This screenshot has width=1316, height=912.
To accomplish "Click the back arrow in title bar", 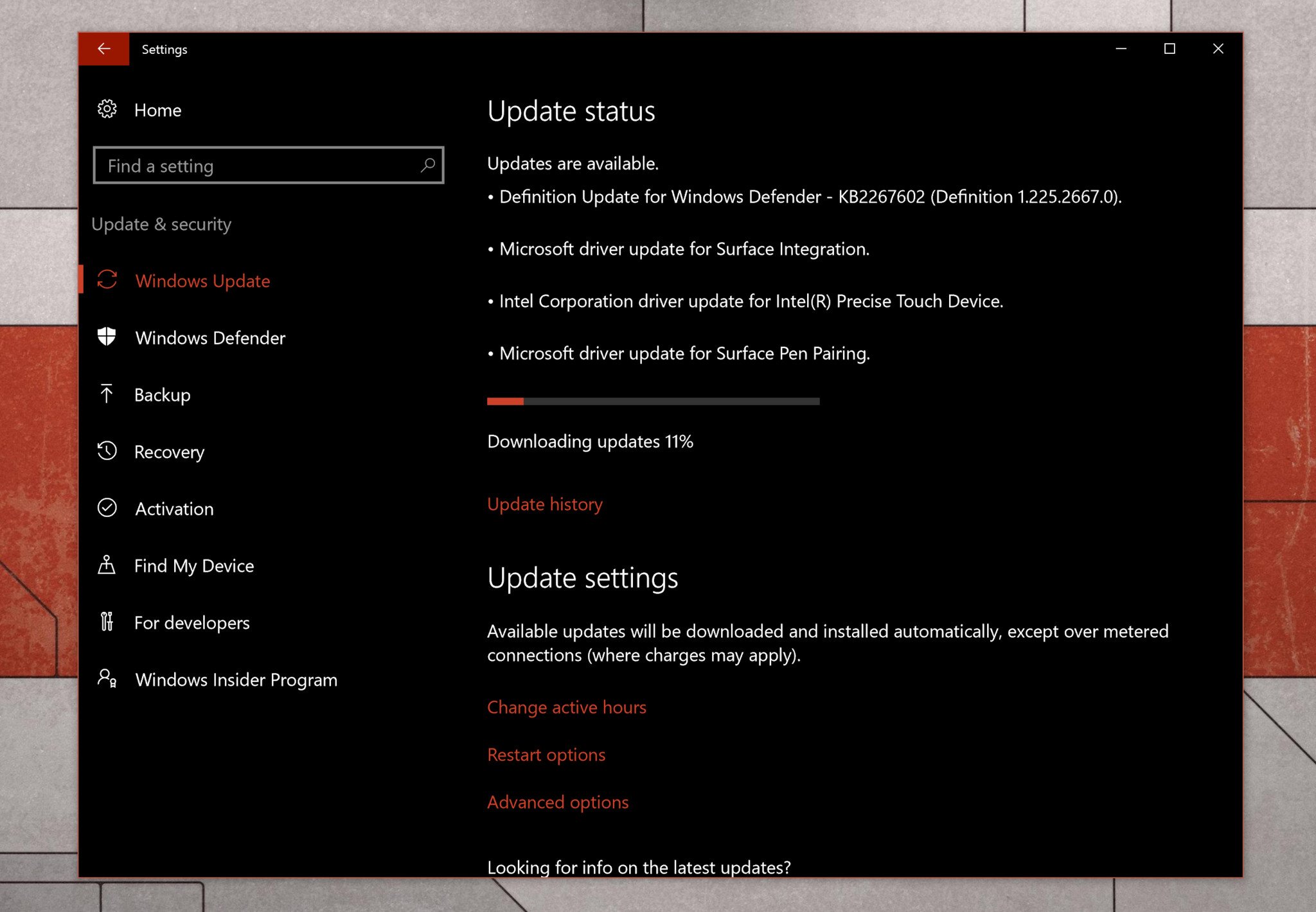I will (103, 49).
